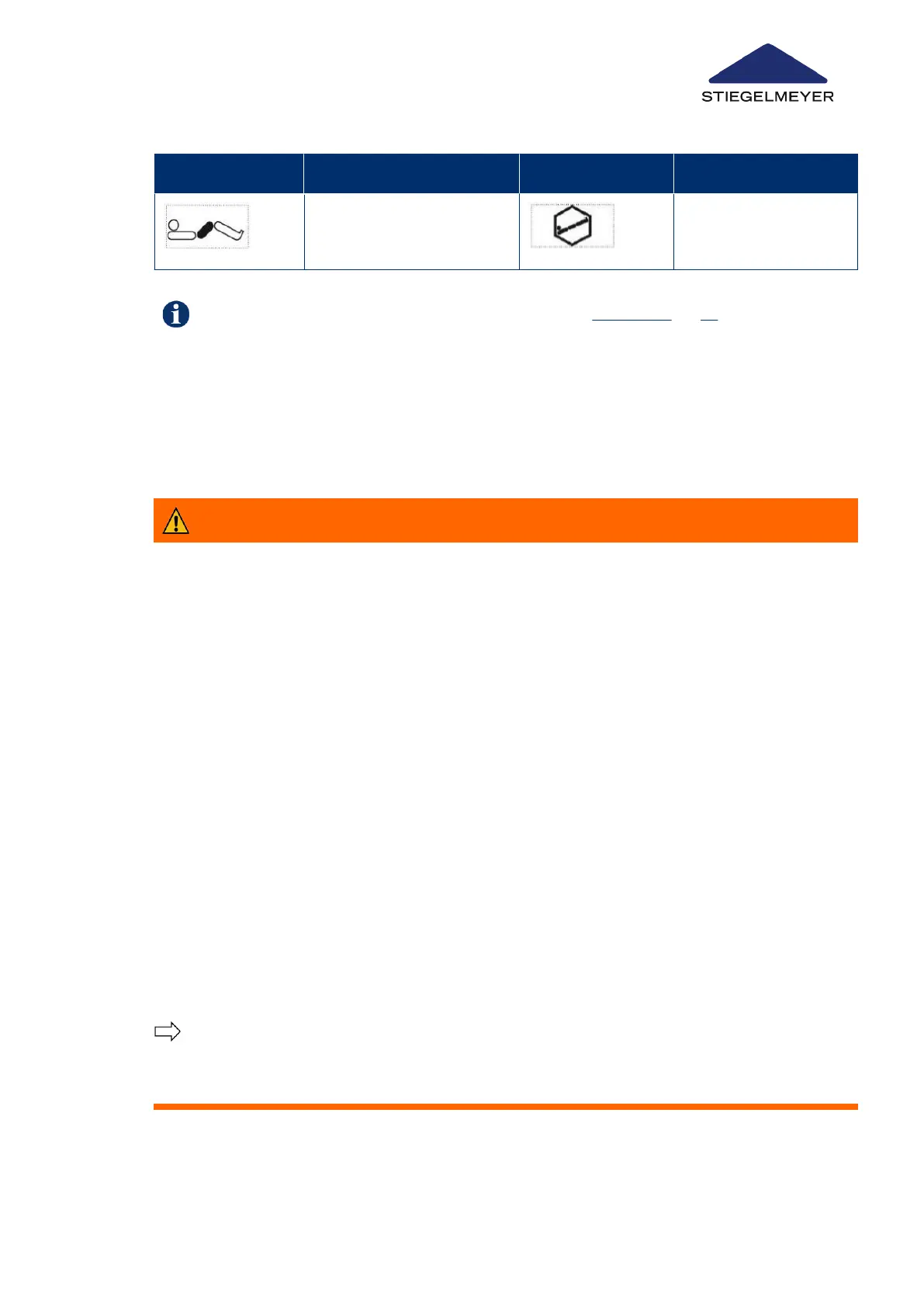Open the short underlined link after the longer one
Screen dimensions: 924x1307
point(708,319)
